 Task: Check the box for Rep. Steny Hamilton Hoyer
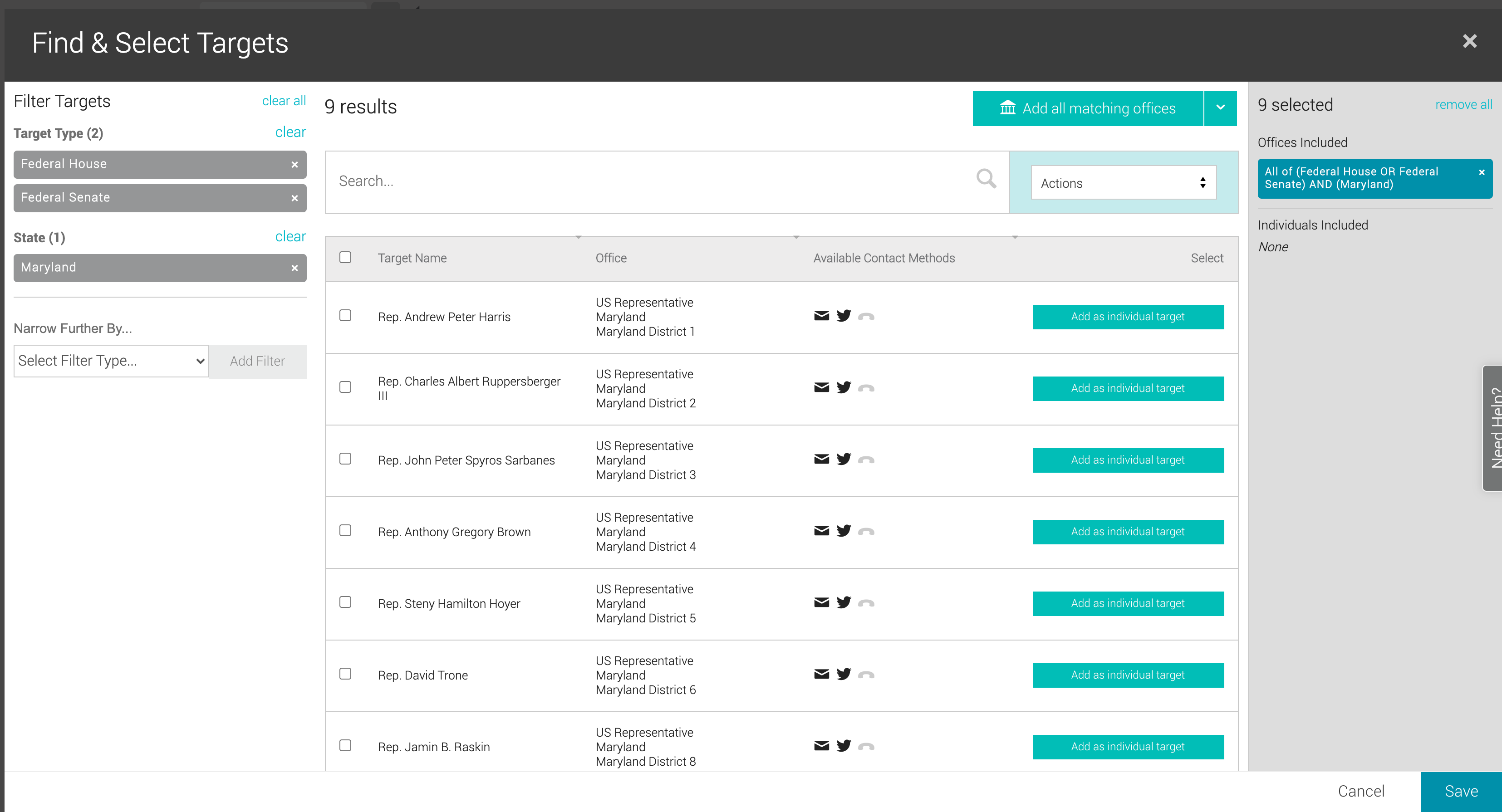[x=345, y=602]
